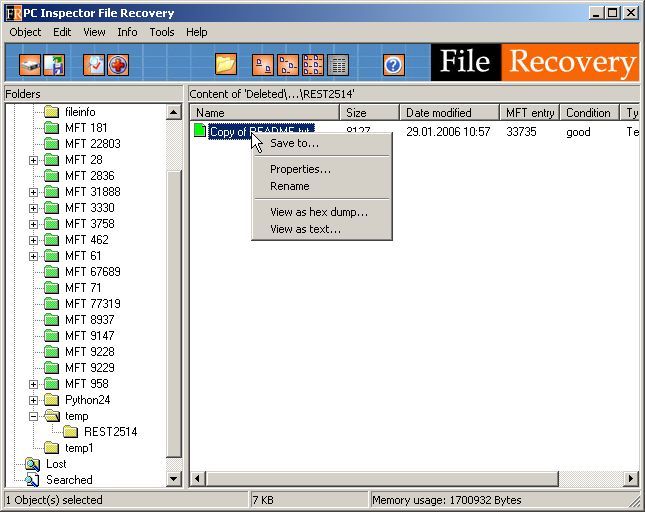The image size is (645, 512).
Task: Click file list scroll left arrow
Action: 198,479
